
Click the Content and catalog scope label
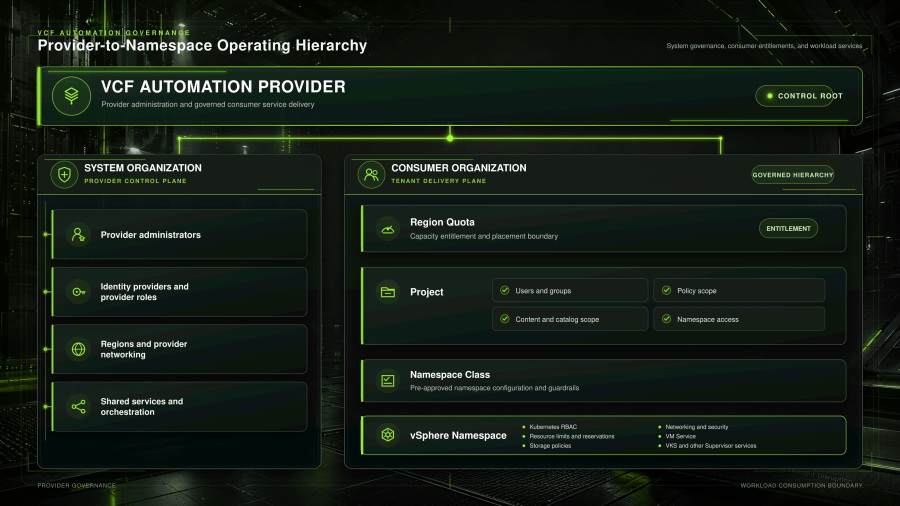557,320
